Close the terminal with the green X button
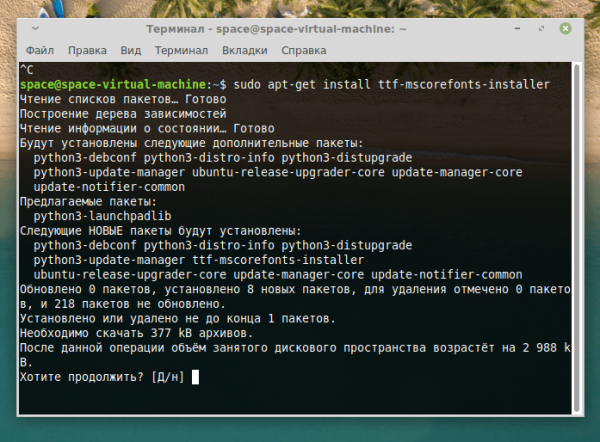The height and width of the screenshot is (442, 600). pos(565,28)
